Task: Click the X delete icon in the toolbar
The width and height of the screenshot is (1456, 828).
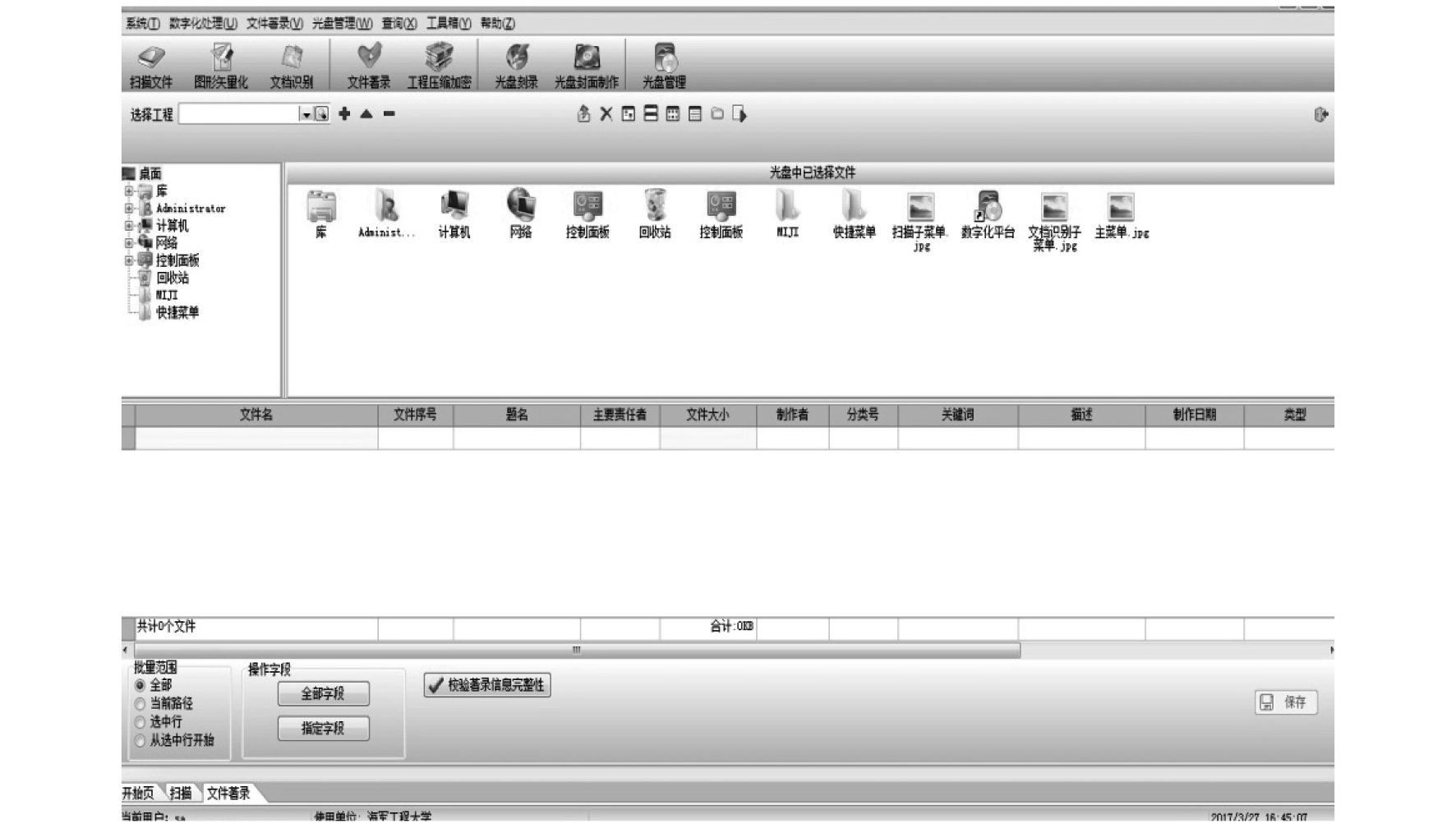Action: tap(606, 114)
